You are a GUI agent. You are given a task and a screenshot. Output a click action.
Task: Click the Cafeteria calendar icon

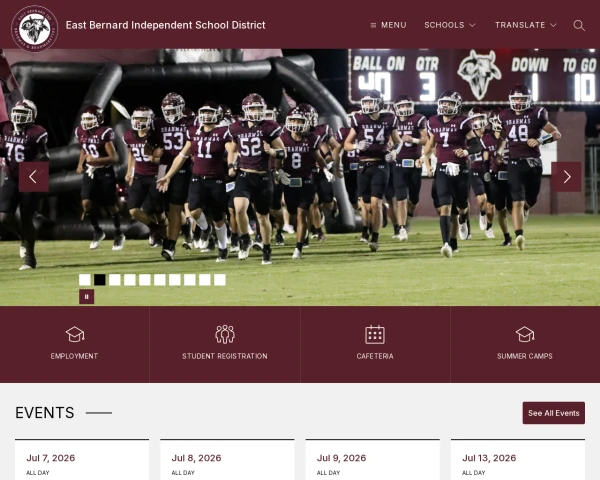pyautogui.click(x=375, y=334)
